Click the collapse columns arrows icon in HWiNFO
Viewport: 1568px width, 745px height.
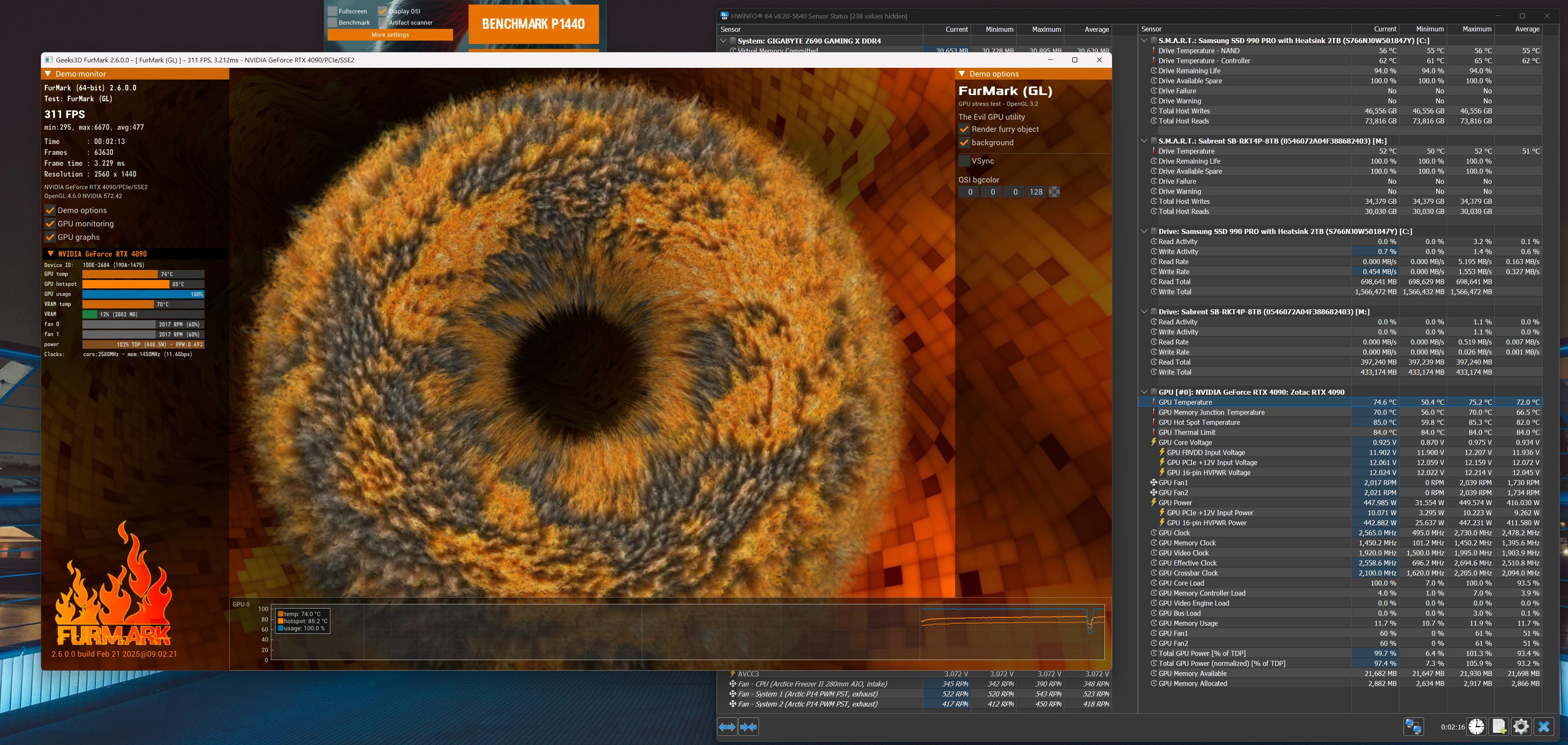coord(749,727)
